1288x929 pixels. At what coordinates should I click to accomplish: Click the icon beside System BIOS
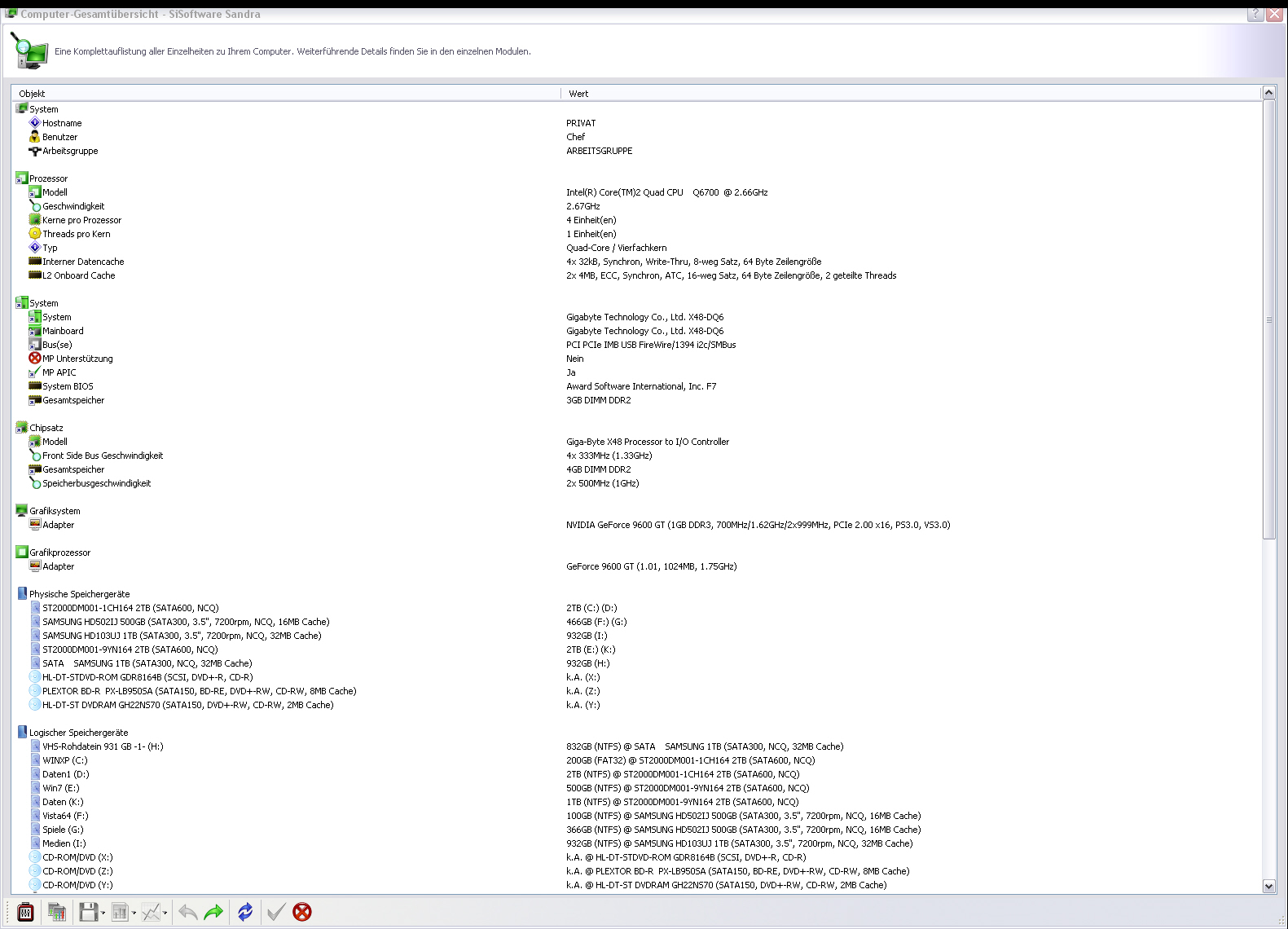pyautogui.click(x=35, y=386)
